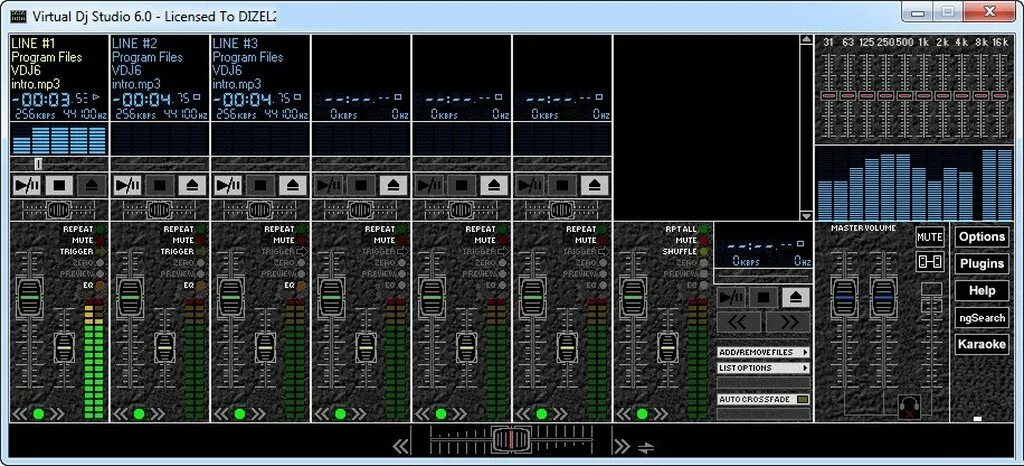Click the LINE #1 time display
The height and width of the screenshot is (466, 1024).
(x=59, y=99)
